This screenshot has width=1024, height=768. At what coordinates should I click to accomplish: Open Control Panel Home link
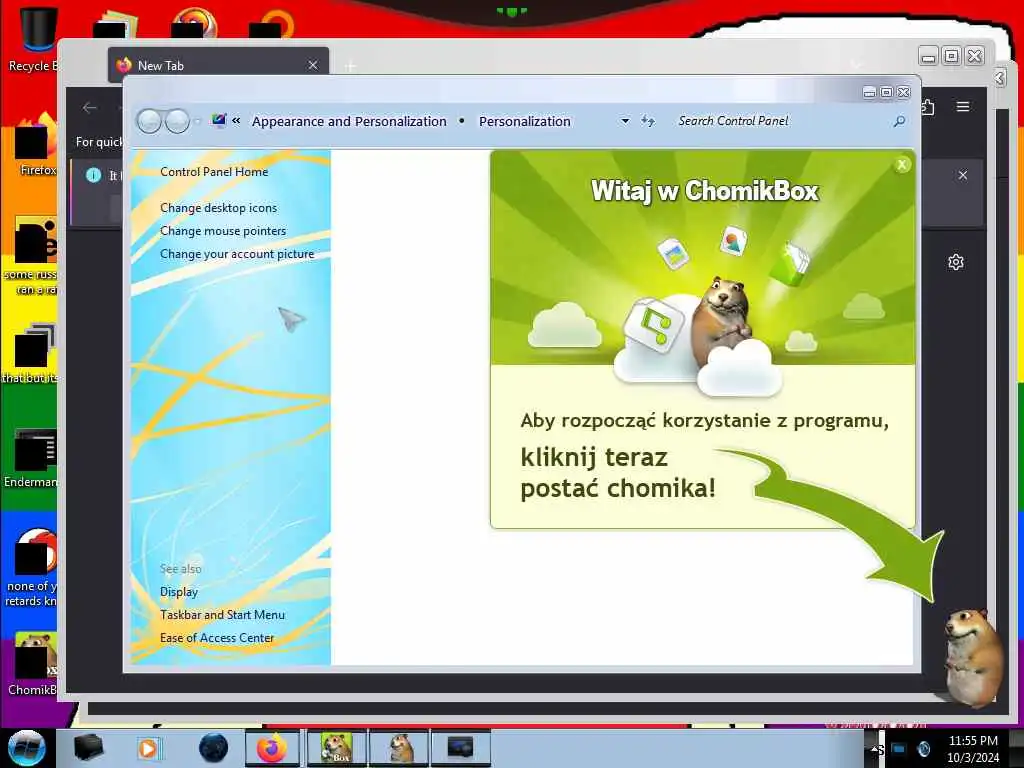214,172
